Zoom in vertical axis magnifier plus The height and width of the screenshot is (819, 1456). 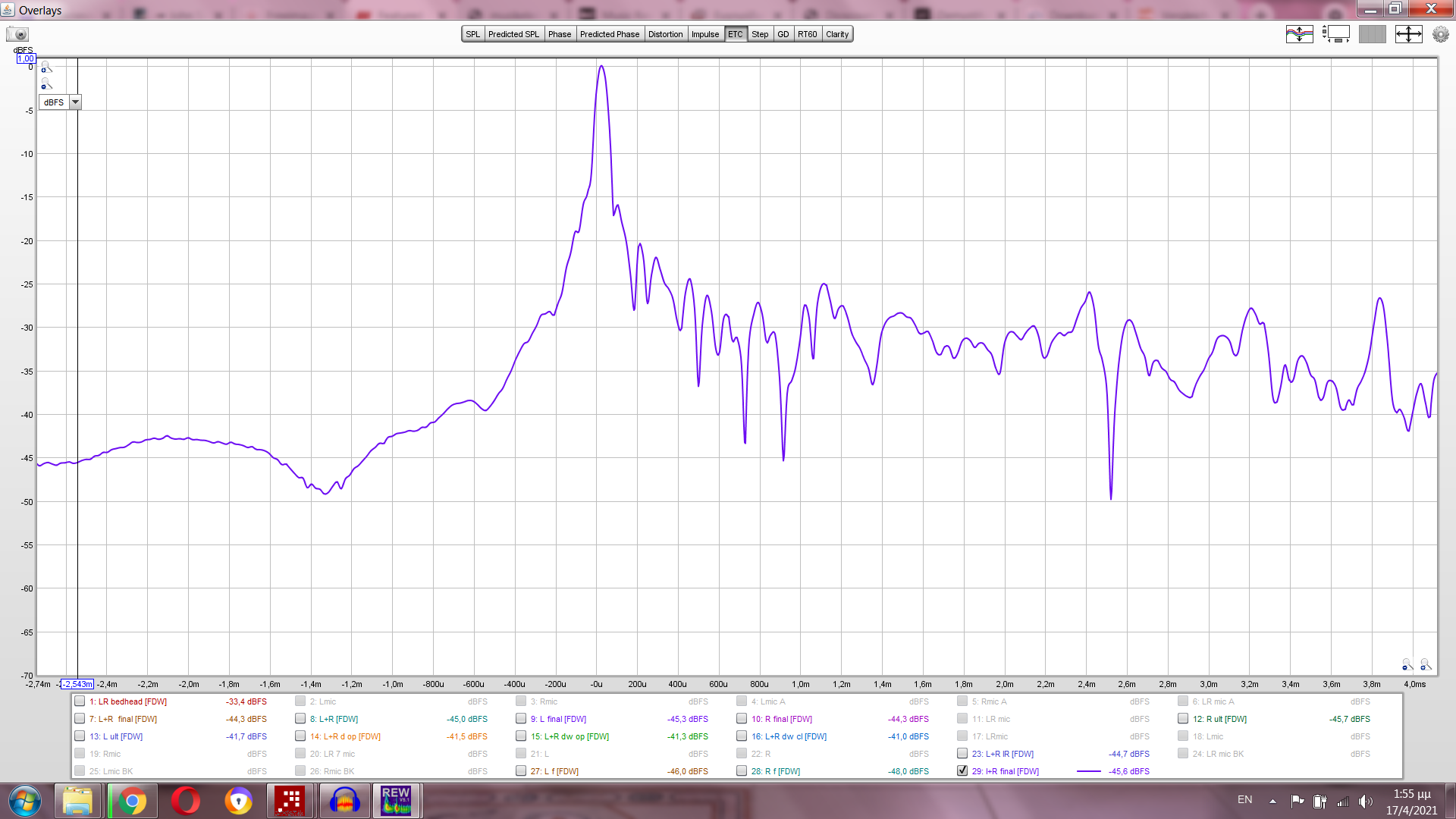click(x=46, y=67)
